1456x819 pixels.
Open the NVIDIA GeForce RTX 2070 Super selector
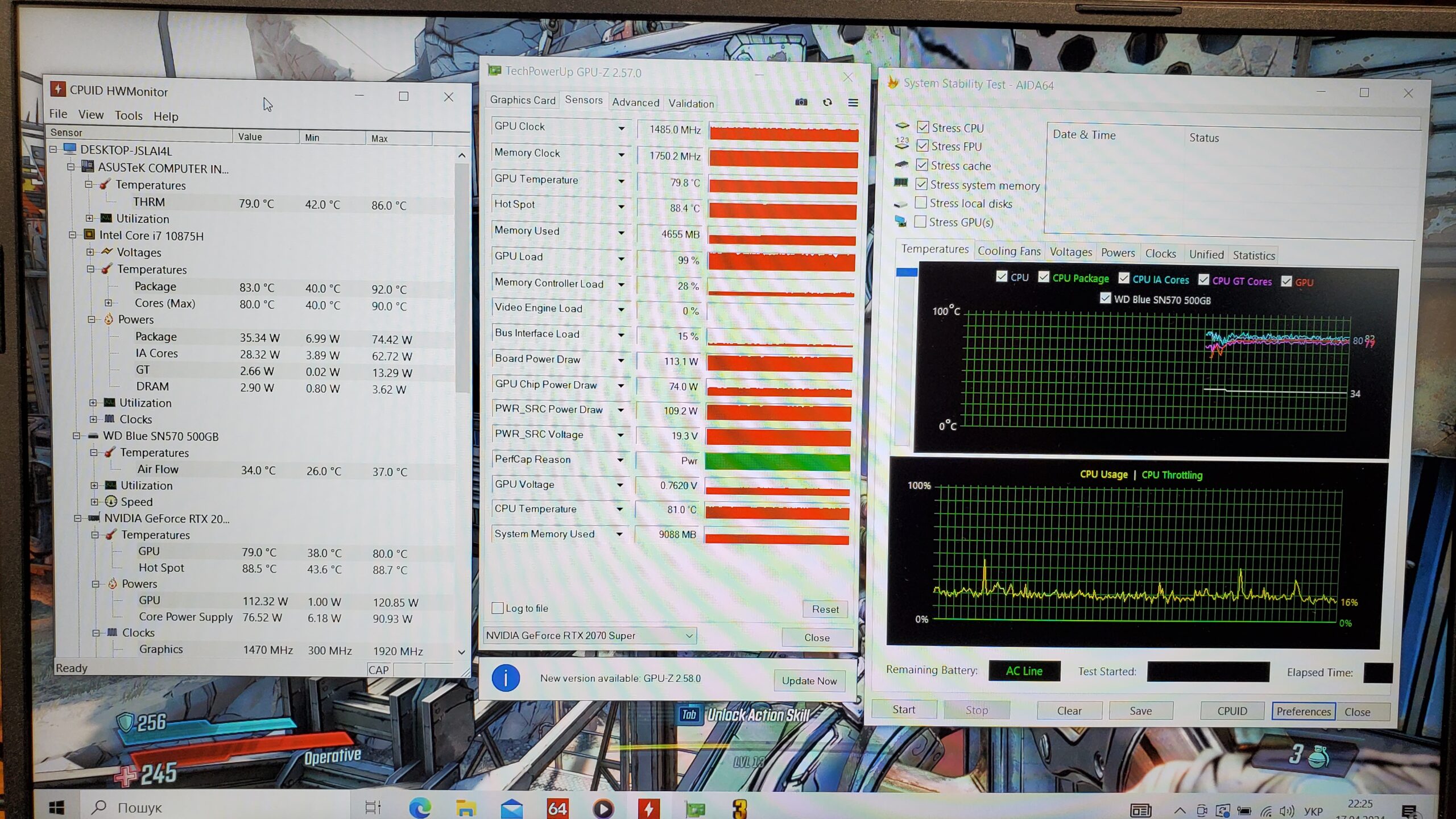click(x=589, y=635)
